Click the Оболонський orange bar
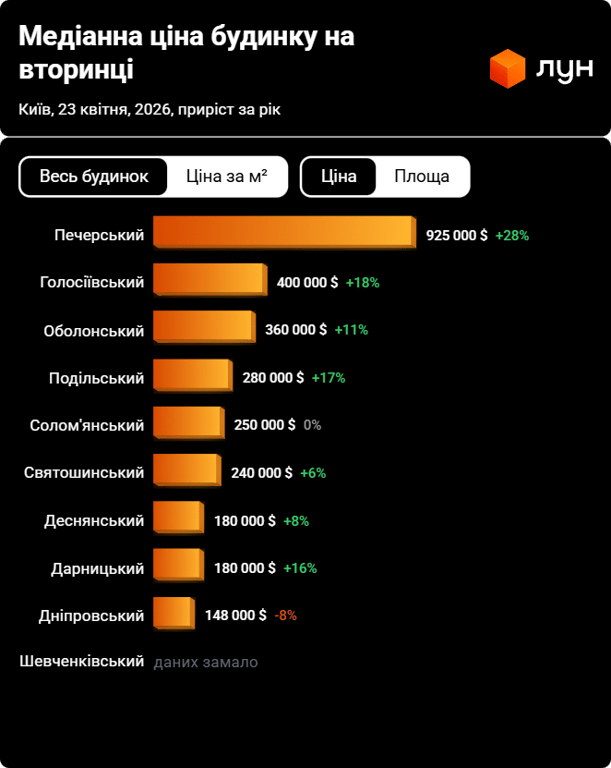The image size is (611, 768). (204, 330)
